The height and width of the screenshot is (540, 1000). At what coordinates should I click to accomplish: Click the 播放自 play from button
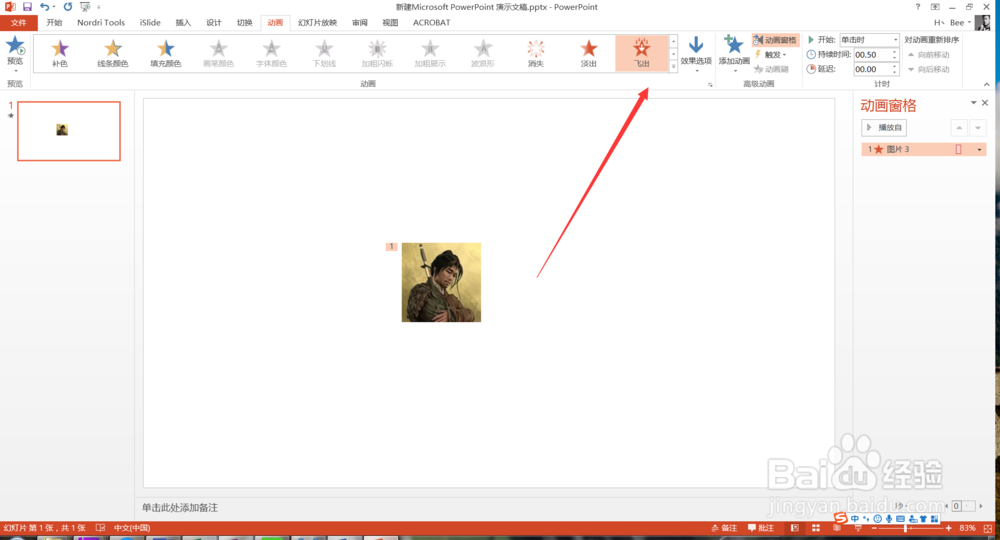coord(884,128)
